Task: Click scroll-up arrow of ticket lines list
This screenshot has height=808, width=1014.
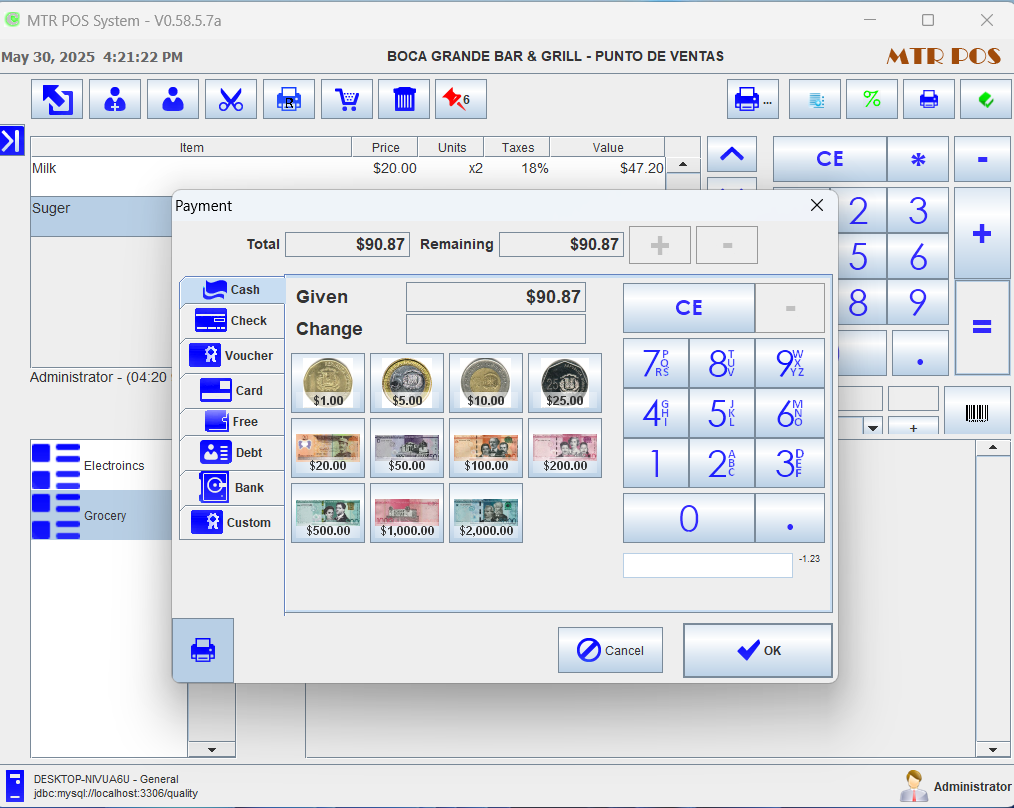Action: [x=682, y=165]
